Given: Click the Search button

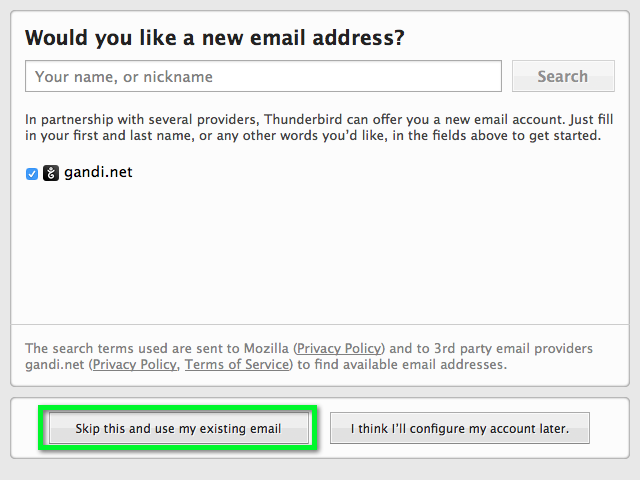Looking at the screenshot, I should tap(563, 76).
